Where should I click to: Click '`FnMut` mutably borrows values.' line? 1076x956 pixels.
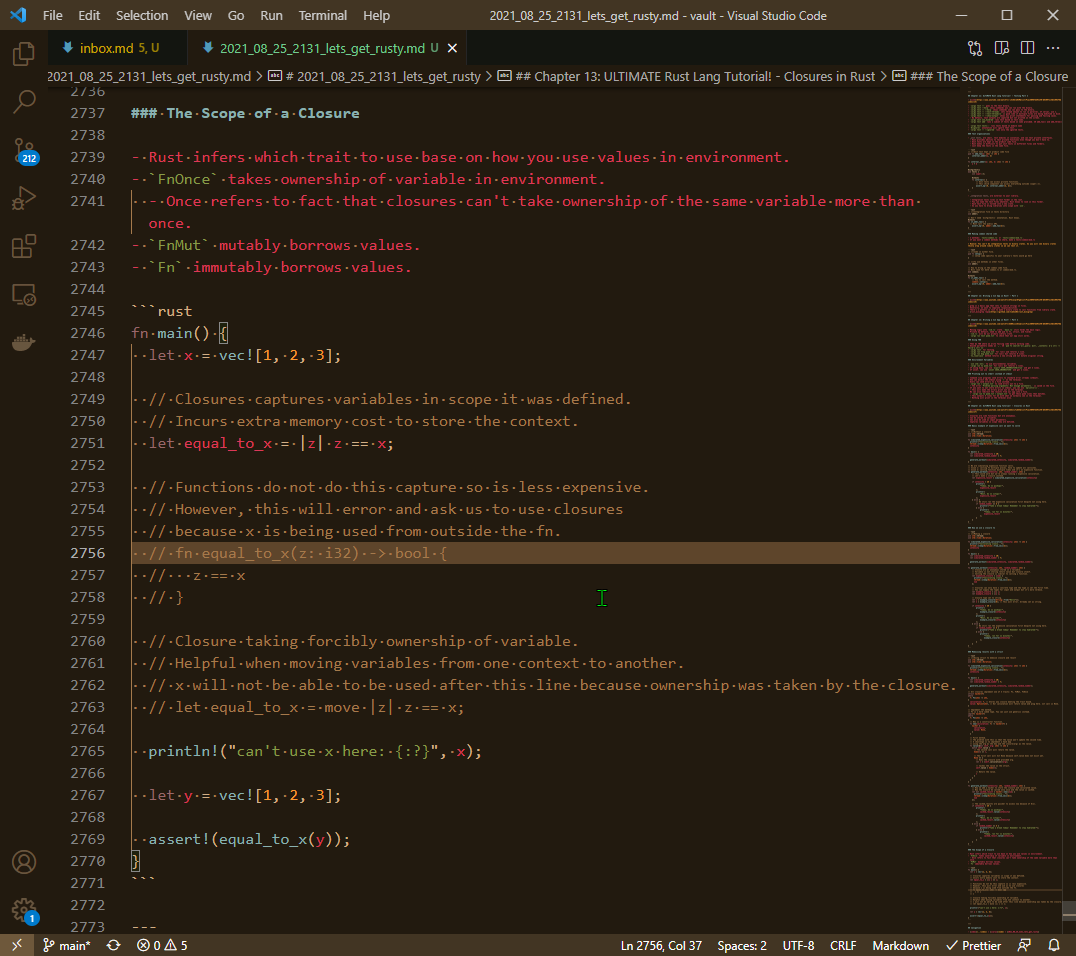click(275, 245)
